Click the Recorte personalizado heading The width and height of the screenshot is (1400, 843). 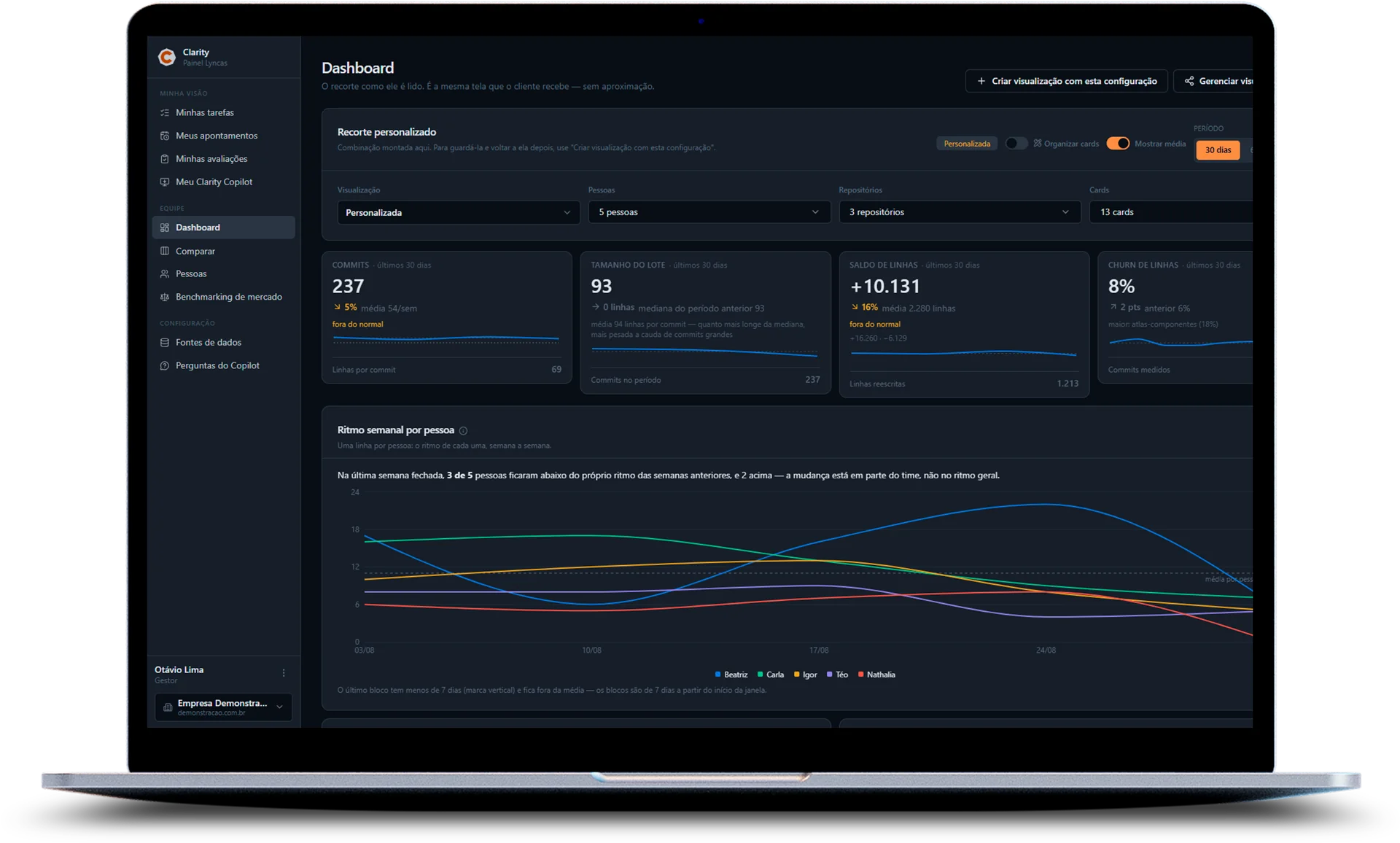[x=386, y=132]
